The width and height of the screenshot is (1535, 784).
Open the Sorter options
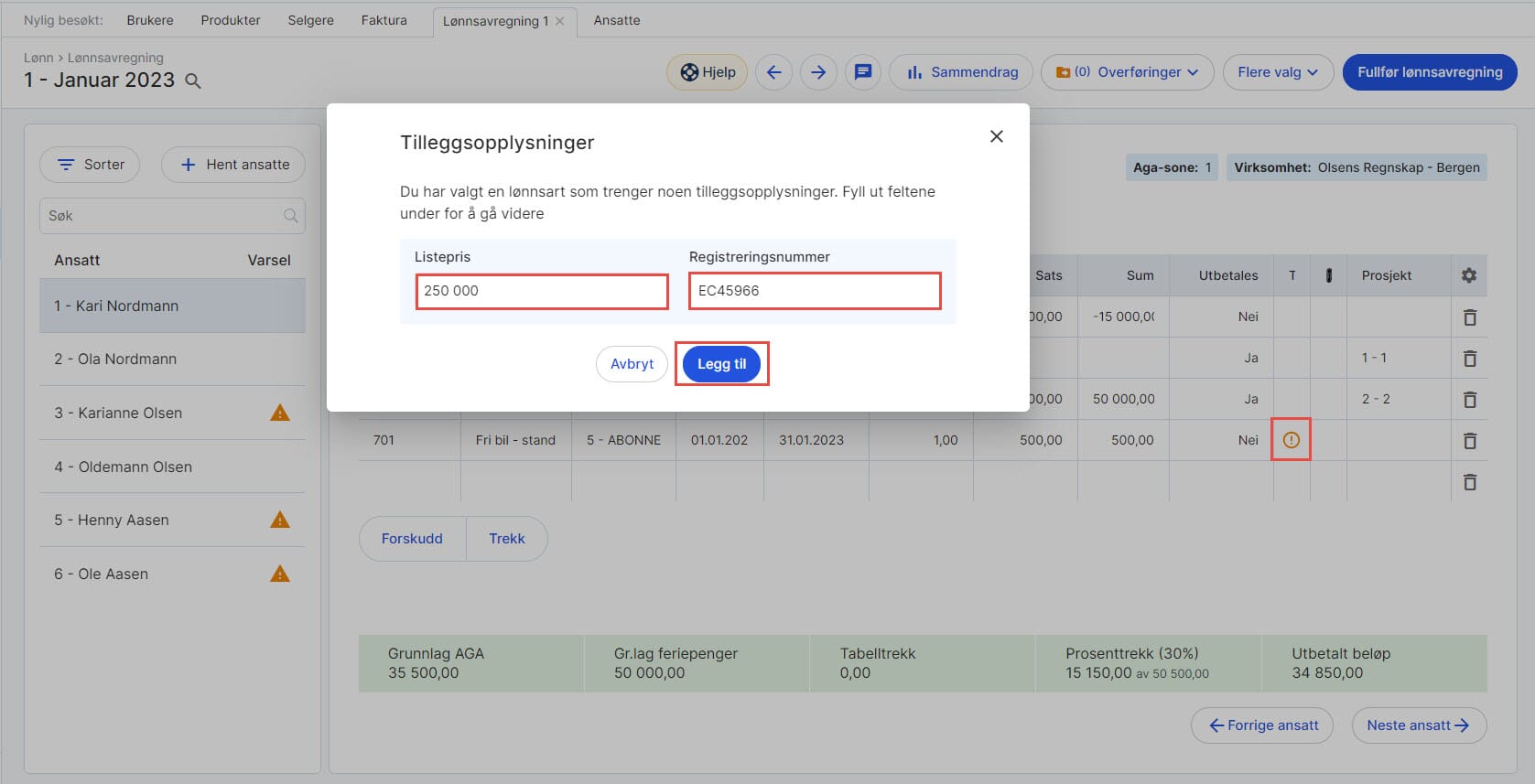(x=90, y=165)
